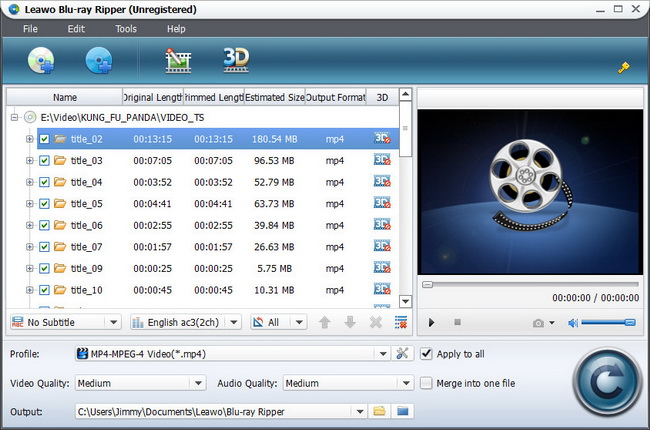Stop the preview playback
Screen dimensions: 650x430
(457, 322)
